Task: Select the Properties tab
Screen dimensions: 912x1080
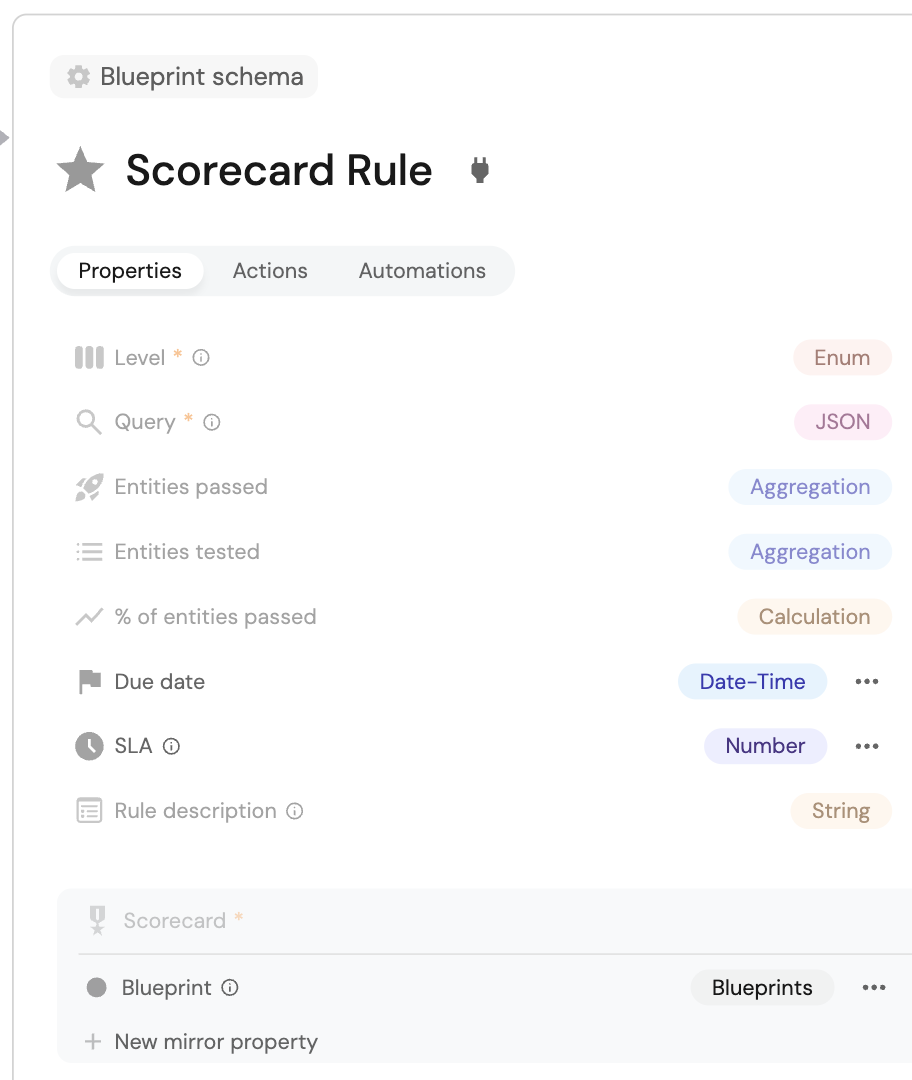Action: (130, 271)
